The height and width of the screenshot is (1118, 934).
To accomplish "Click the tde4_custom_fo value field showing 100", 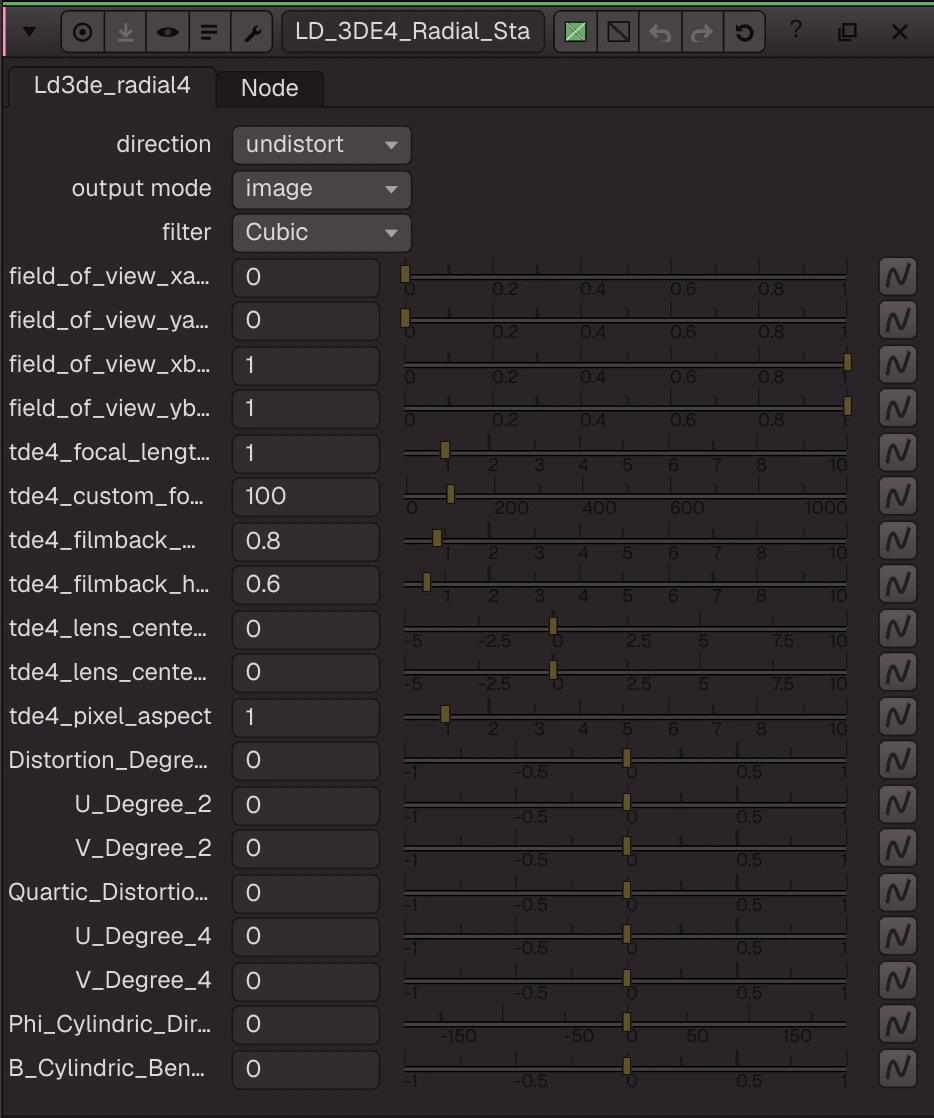I will pos(306,496).
